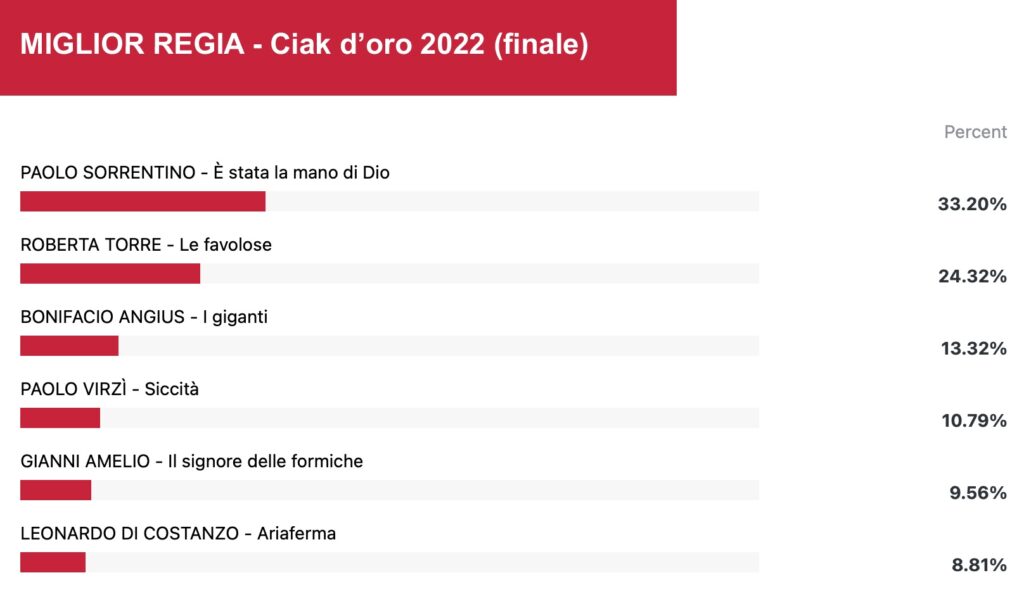Click the 13.32% percentage value
The height and width of the screenshot is (599, 1024).
pos(973,348)
